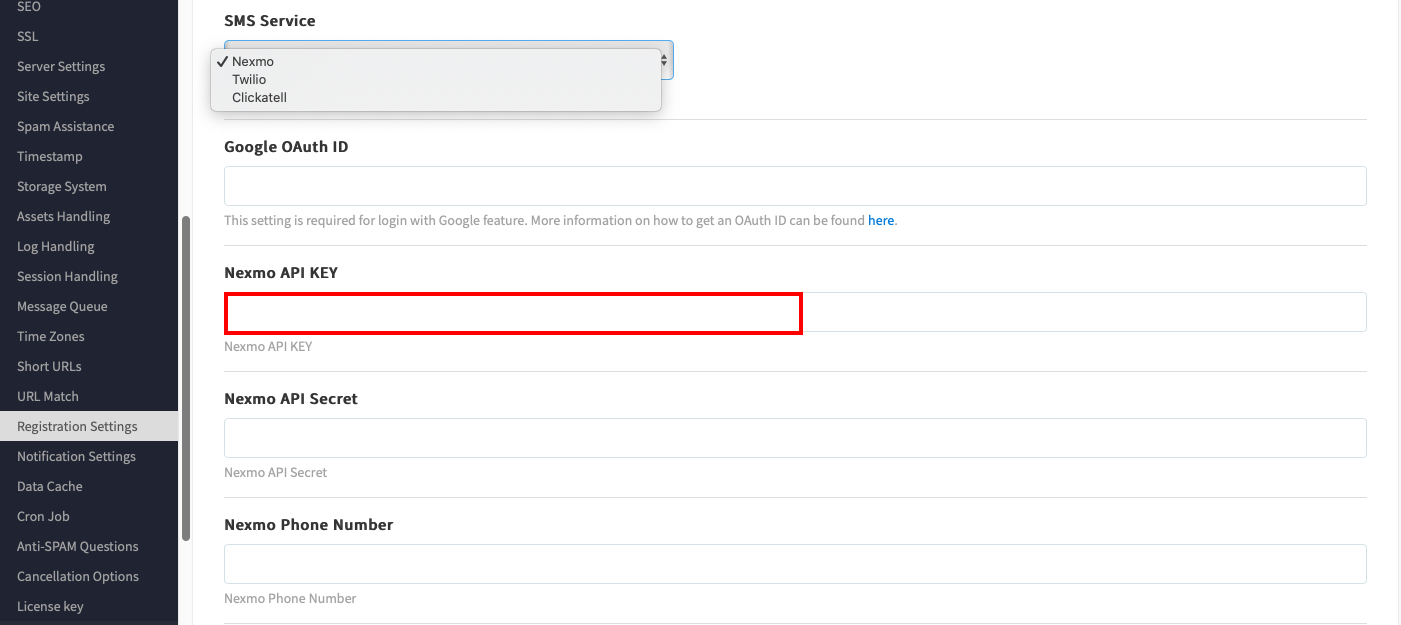Click the sidebar vertical scrollbar thumb

coord(186,379)
